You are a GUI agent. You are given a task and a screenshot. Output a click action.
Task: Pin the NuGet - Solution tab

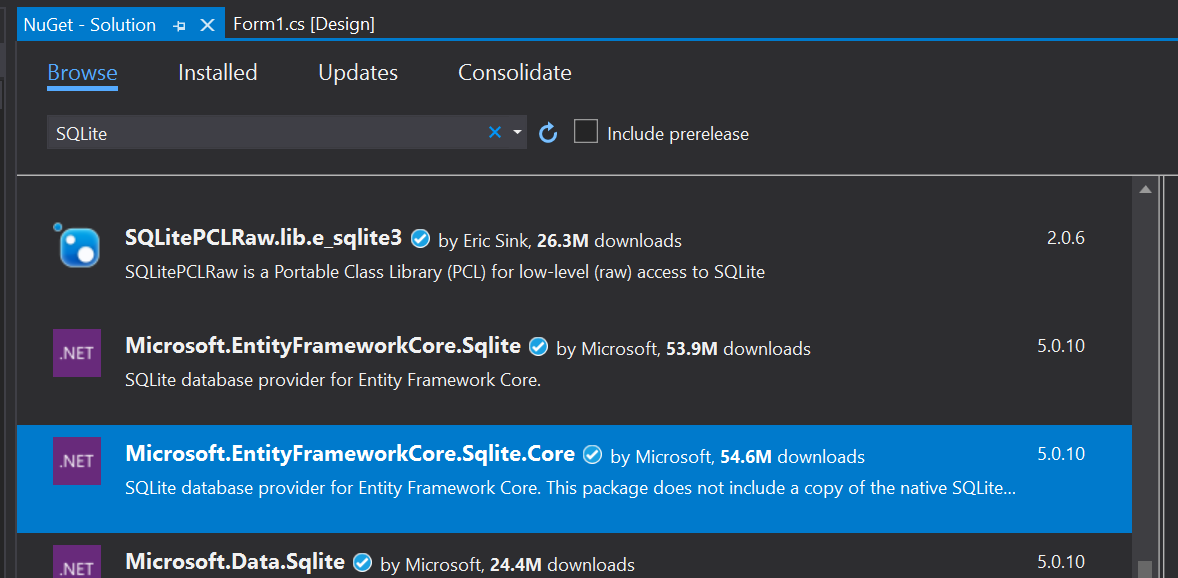[x=180, y=25]
